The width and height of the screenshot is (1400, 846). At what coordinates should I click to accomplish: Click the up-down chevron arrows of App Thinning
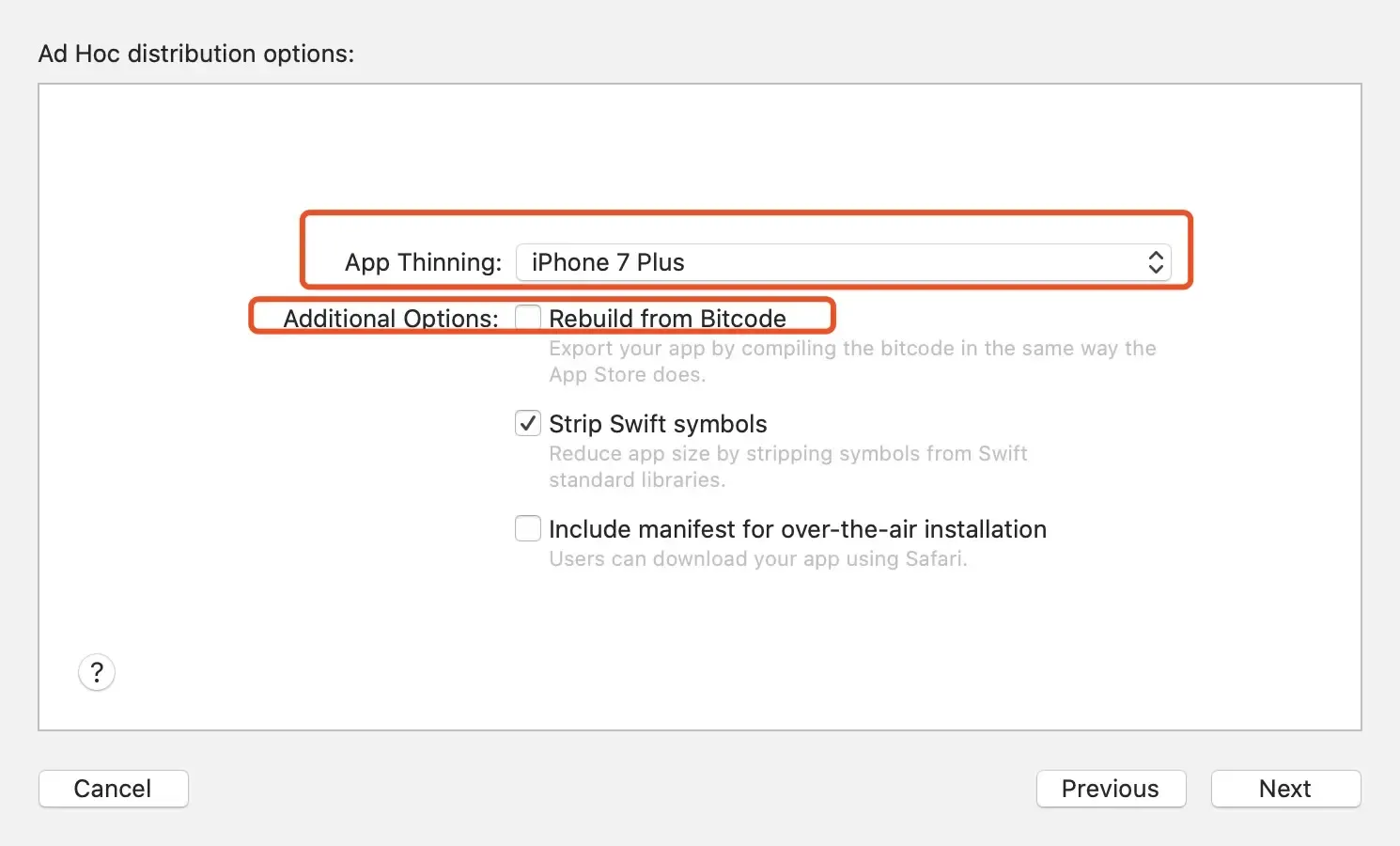point(1156,262)
